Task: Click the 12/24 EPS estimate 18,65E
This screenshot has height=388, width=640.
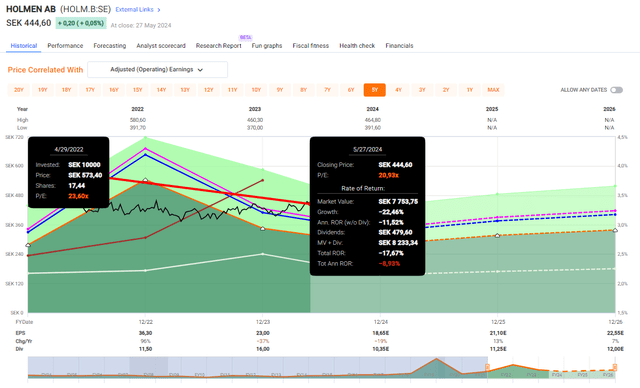Action: [380, 333]
